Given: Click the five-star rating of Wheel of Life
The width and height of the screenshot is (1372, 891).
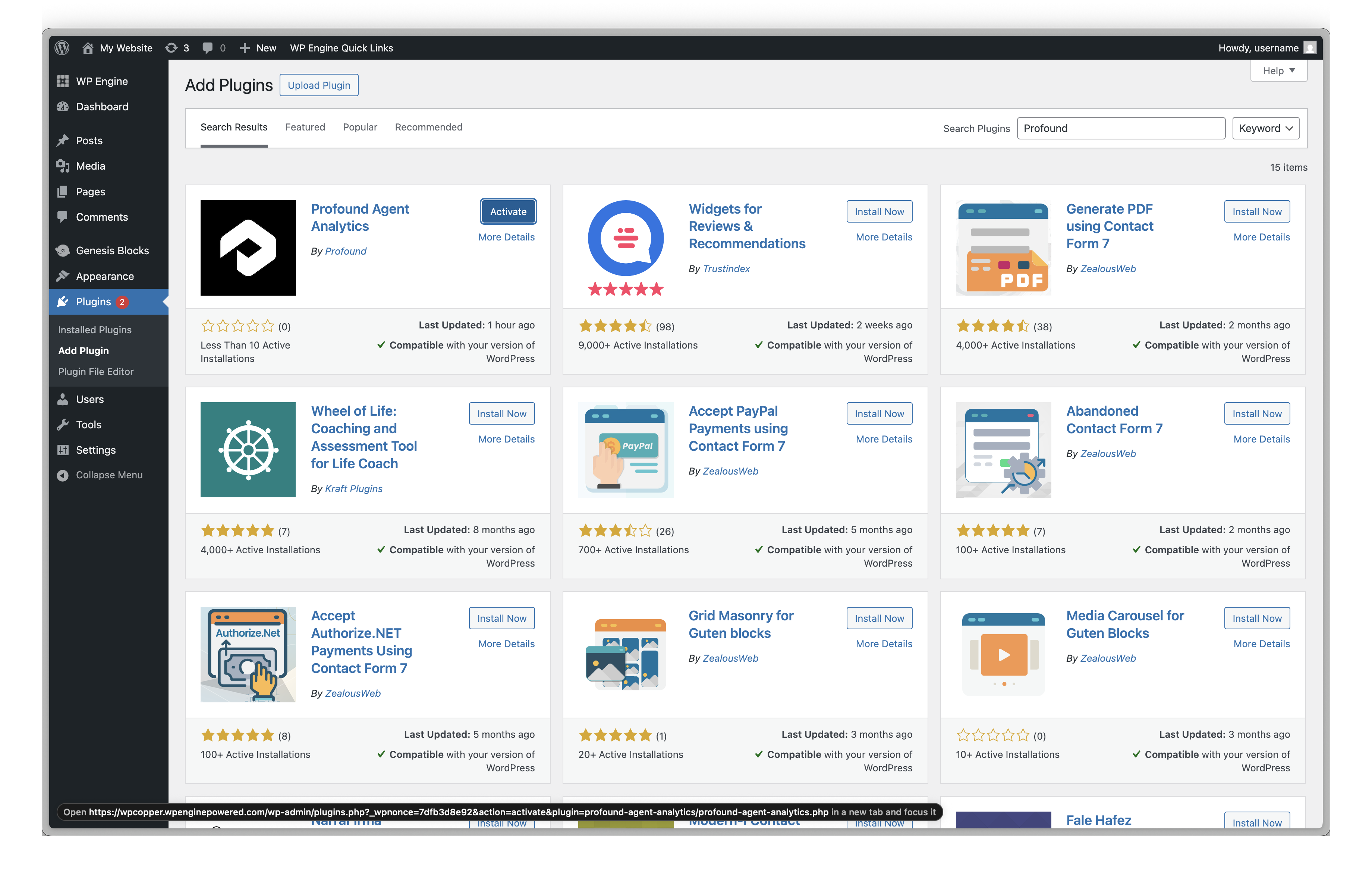Looking at the screenshot, I should [x=237, y=531].
